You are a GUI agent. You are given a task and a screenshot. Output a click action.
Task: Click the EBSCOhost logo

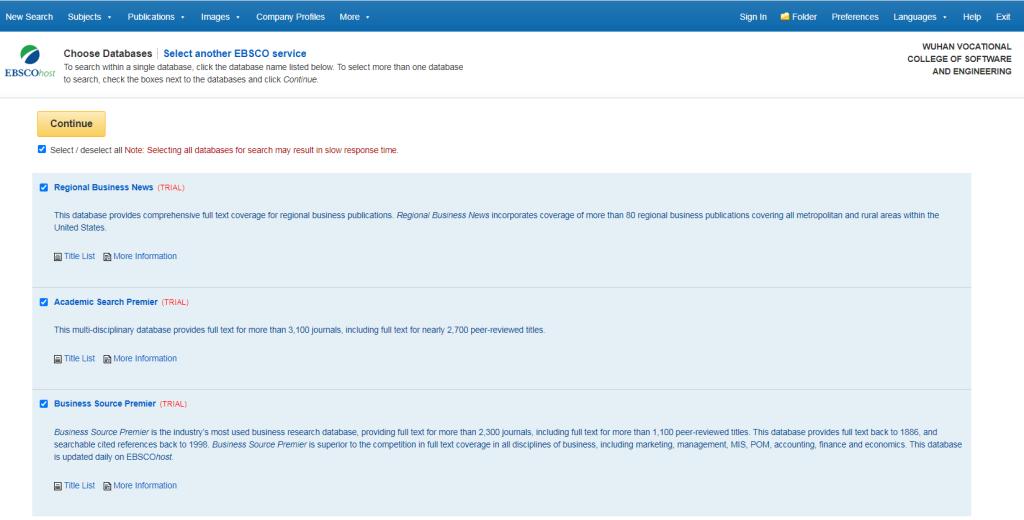click(29, 65)
